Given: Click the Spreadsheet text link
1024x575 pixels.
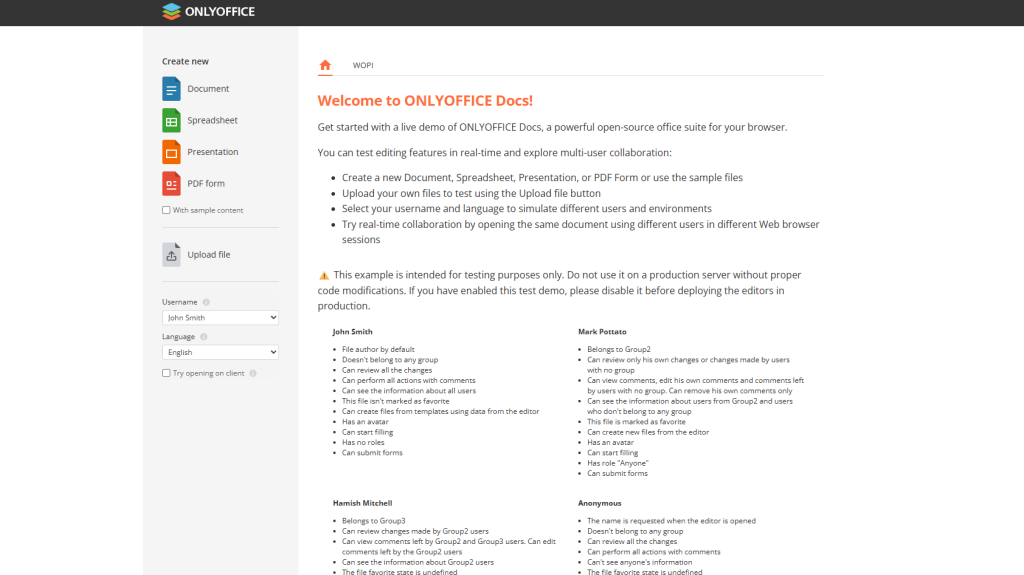Looking at the screenshot, I should coord(212,121).
